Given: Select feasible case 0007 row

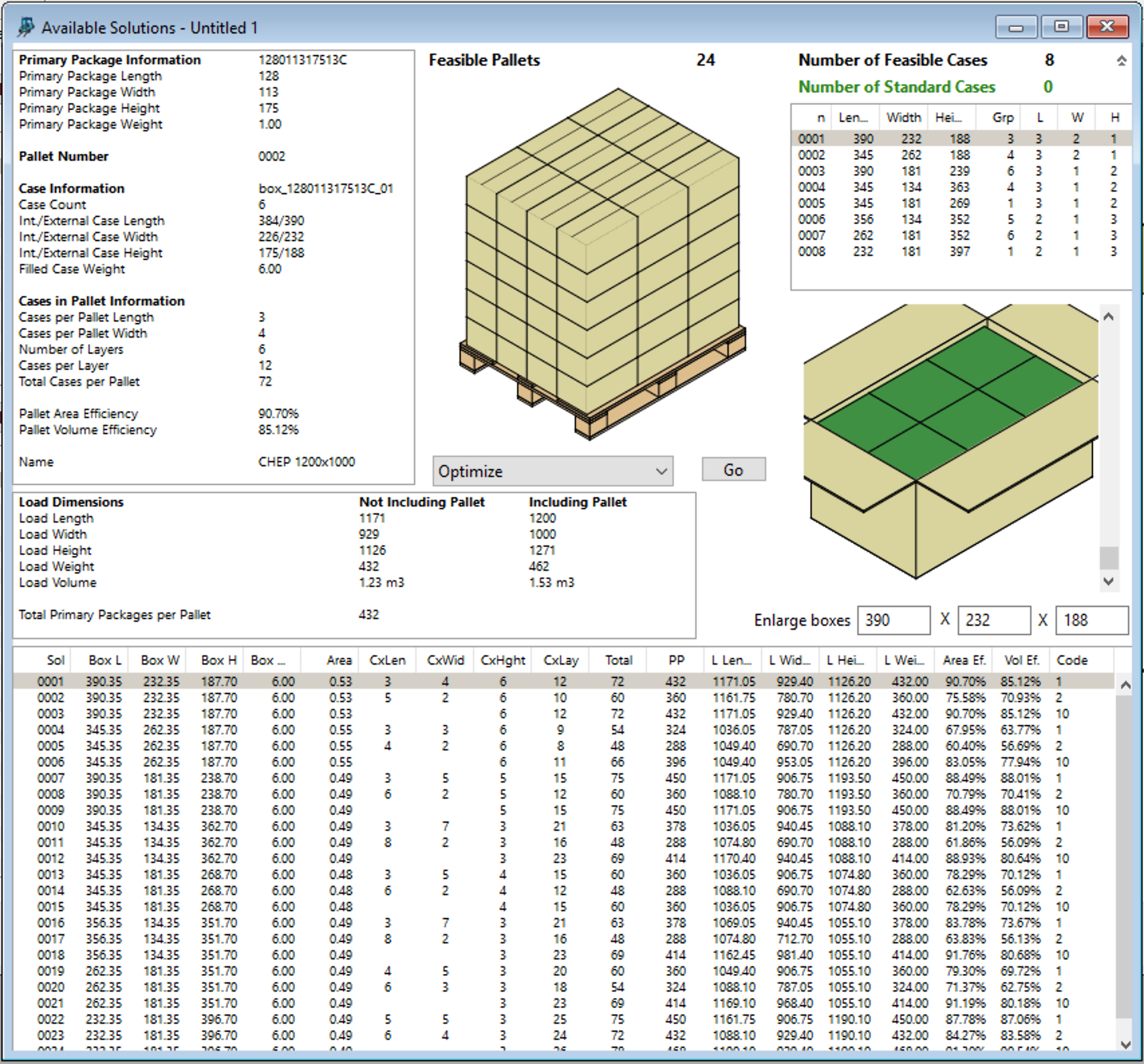Looking at the screenshot, I should [x=961, y=235].
